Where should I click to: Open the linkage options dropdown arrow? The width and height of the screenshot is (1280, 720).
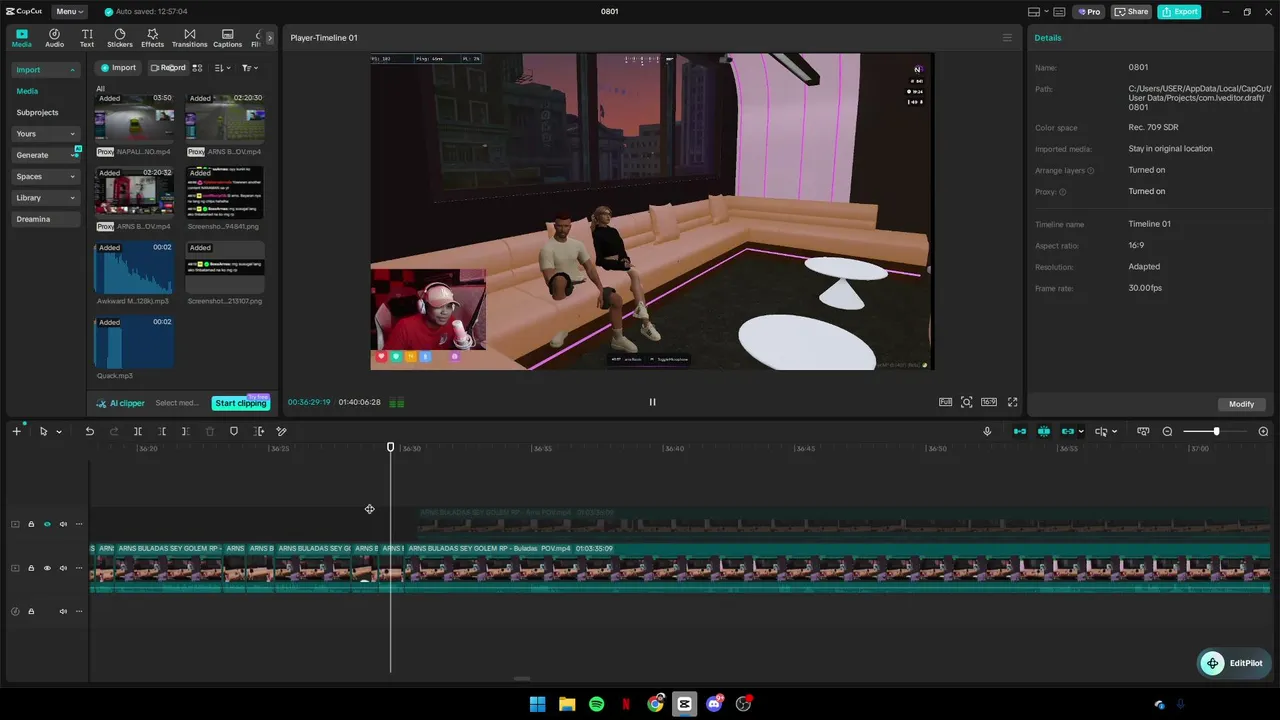tap(1081, 432)
